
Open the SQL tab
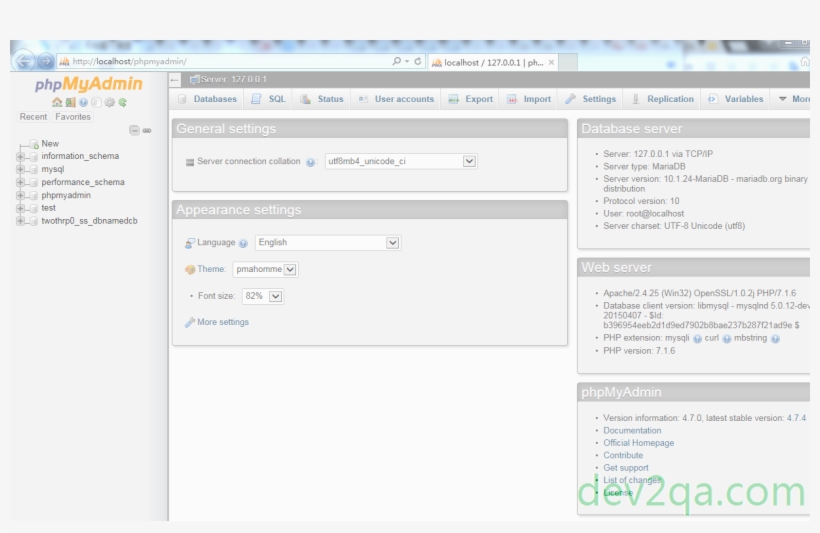pyautogui.click(x=268, y=99)
